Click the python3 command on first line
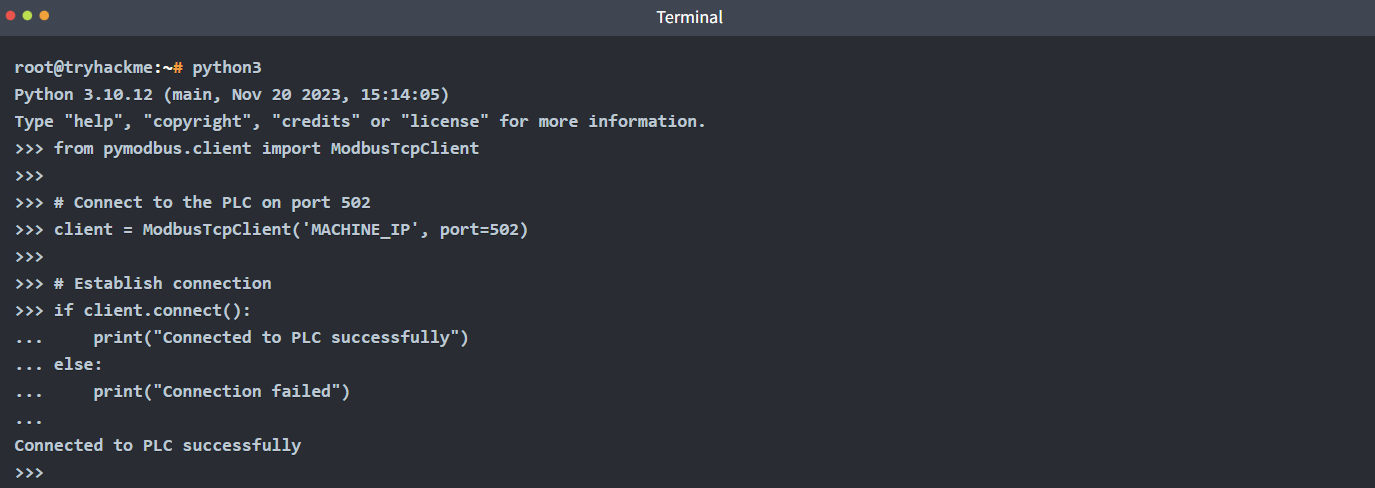Image resolution: width=1375 pixels, height=488 pixels. click(227, 67)
